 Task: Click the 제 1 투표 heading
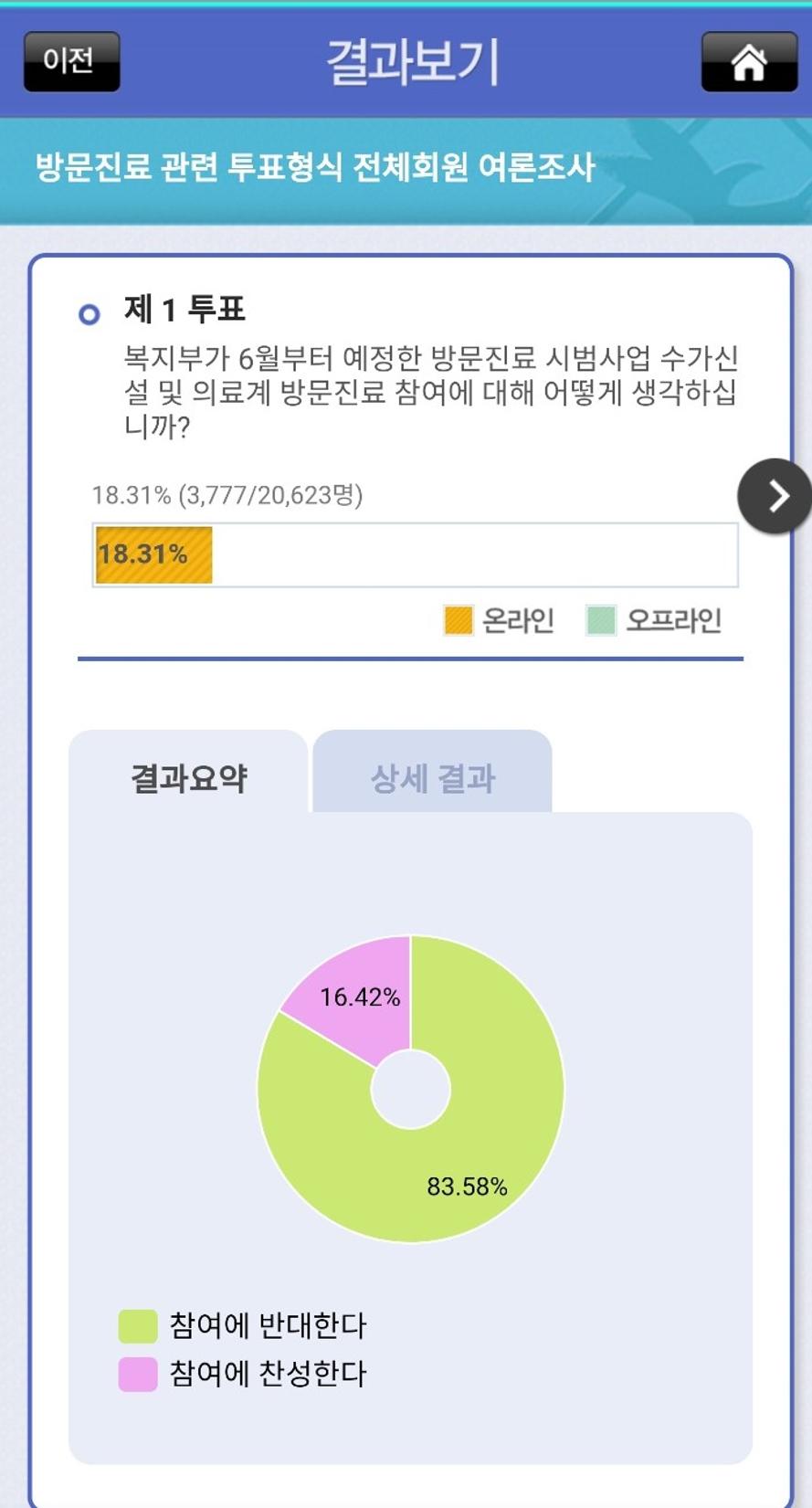[x=185, y=310]
